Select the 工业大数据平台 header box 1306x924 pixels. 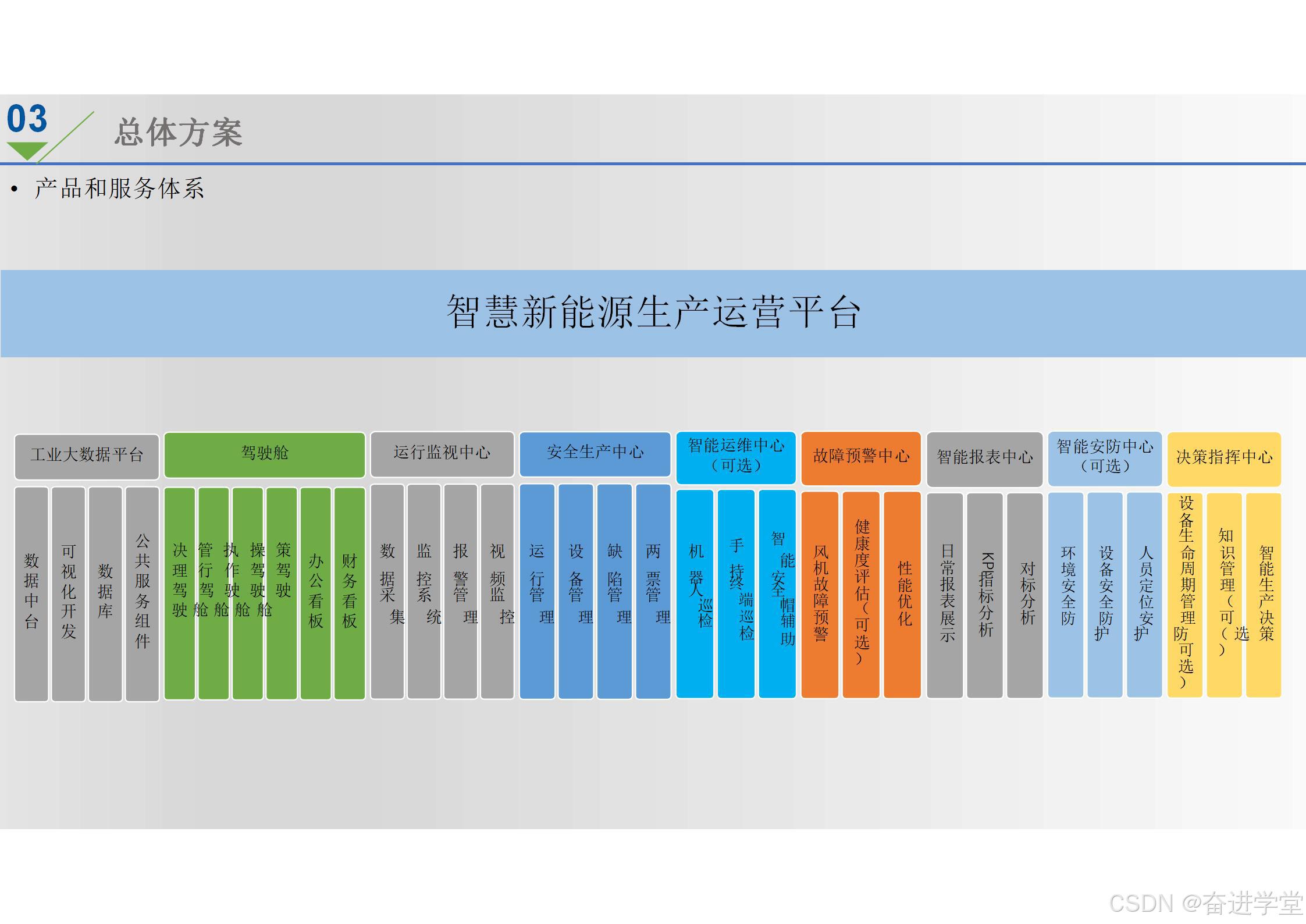87,456
